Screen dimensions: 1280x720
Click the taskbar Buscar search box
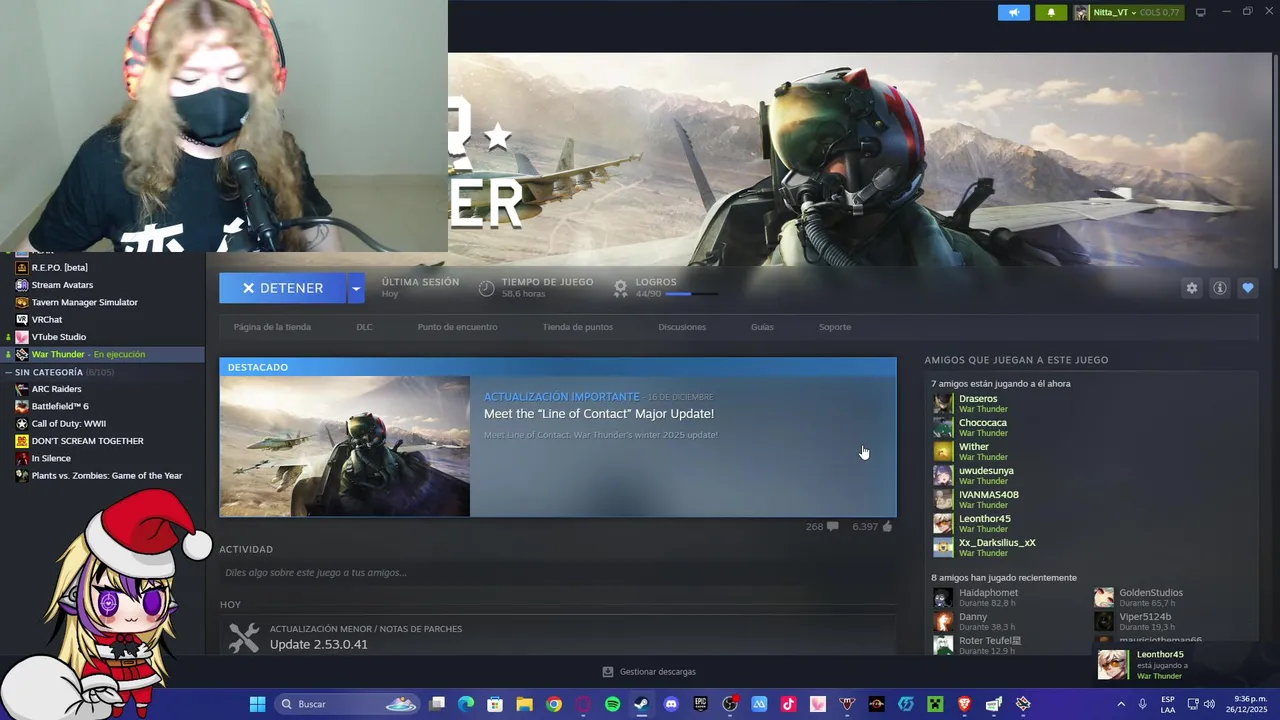coord(348,704)
